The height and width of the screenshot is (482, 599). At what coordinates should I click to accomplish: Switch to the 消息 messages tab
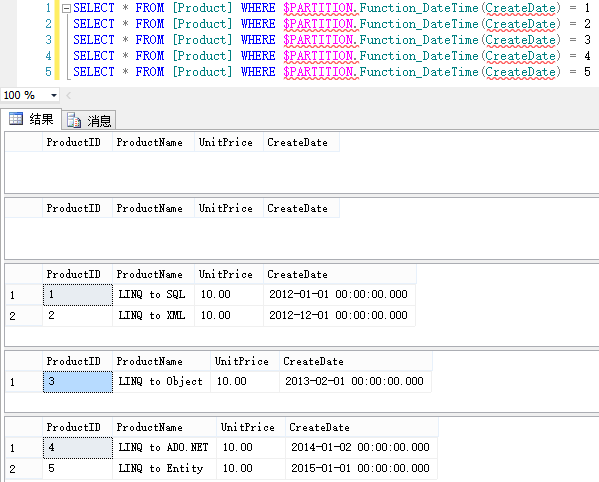pos(89,121)
